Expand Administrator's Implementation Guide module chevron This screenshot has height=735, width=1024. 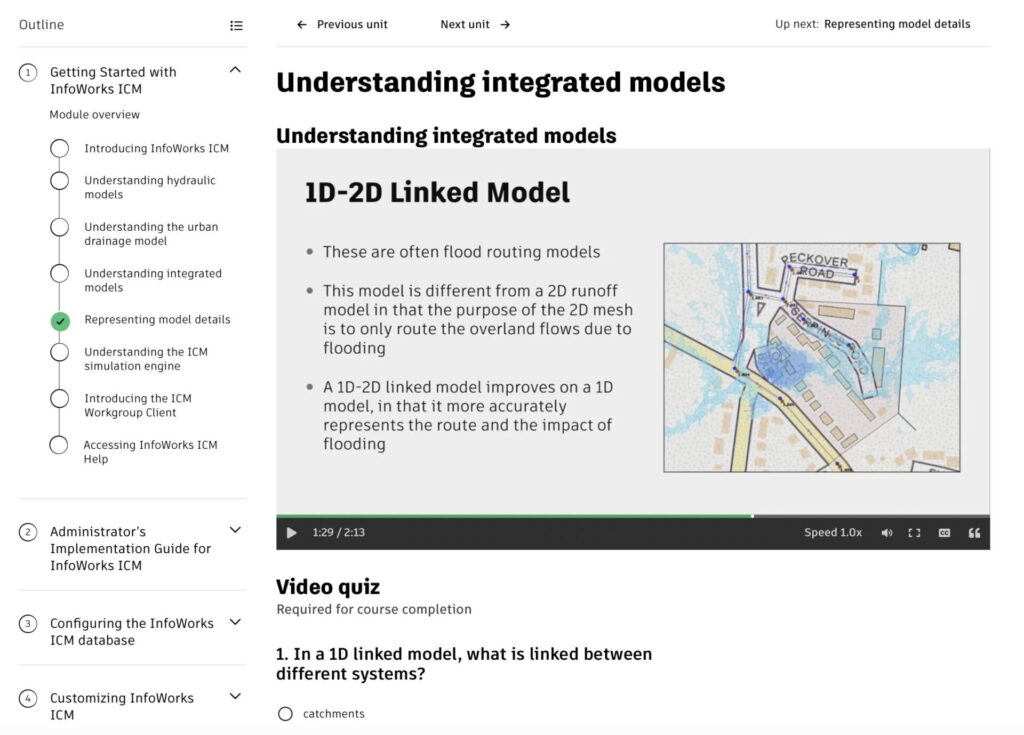pos(235,530)
